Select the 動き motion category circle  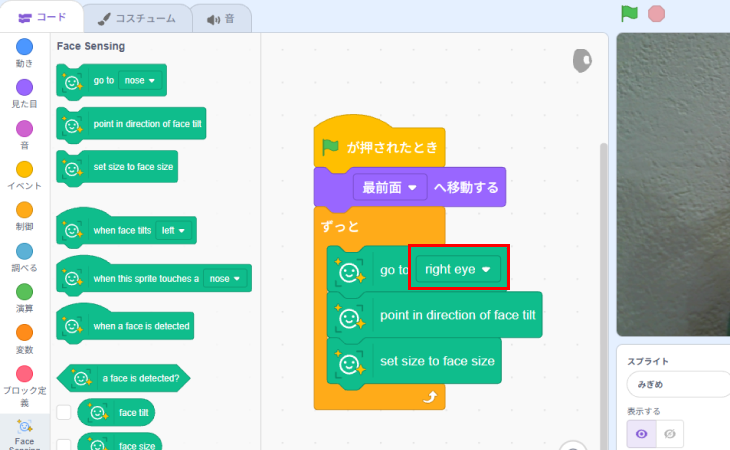(24, 47)
